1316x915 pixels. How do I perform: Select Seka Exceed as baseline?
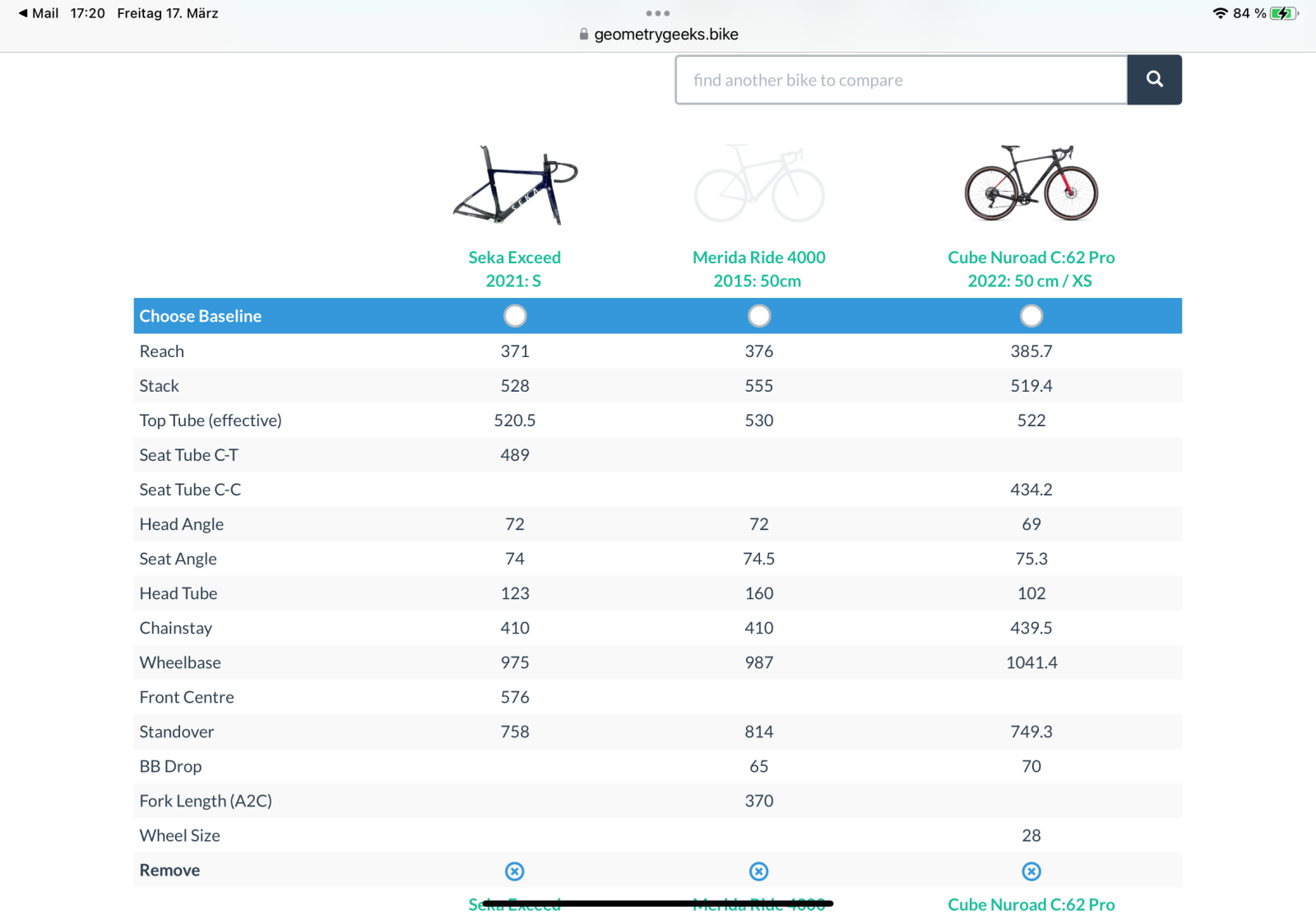click(515, 316)
